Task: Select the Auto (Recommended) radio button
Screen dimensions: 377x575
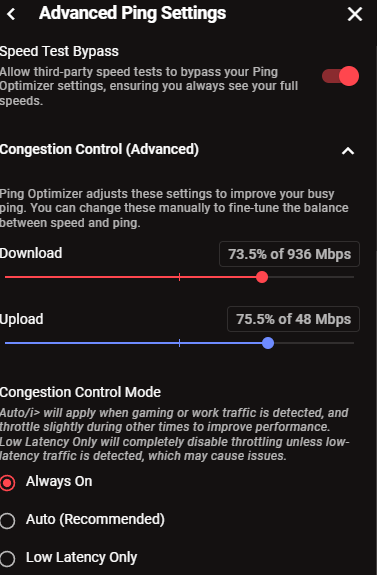Action: tap(7, 520)
